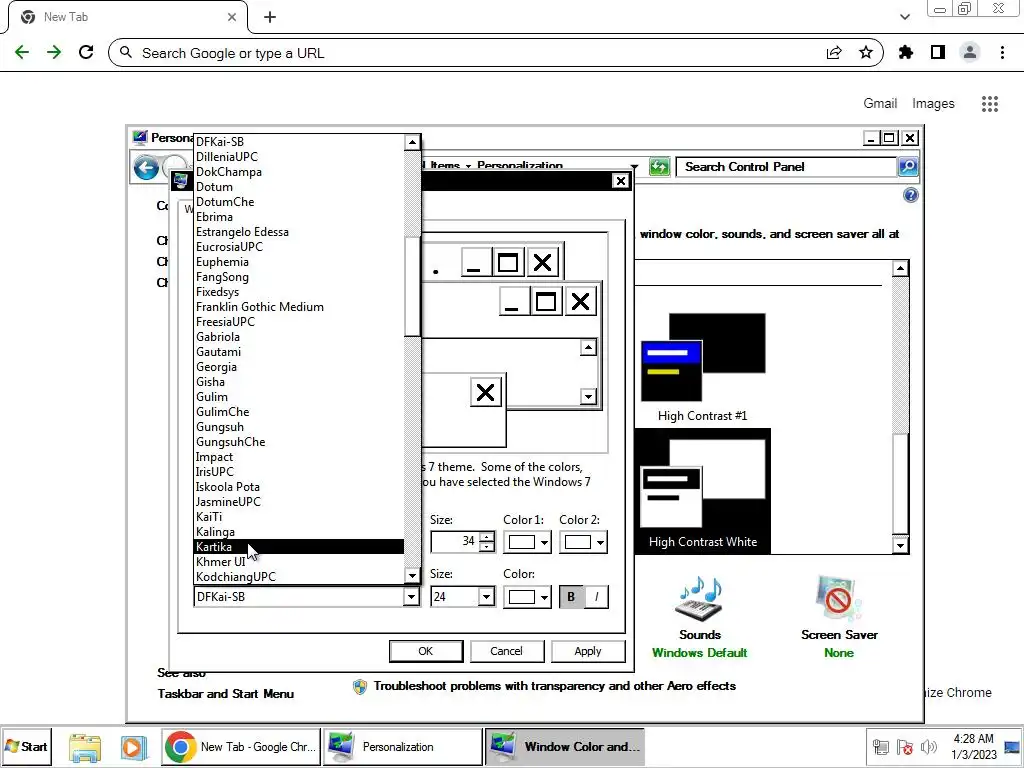Open Chrome profile avatar
The width and height of the screenshot is (1024, 768).
pyautogui.click(x=970, y=53)
